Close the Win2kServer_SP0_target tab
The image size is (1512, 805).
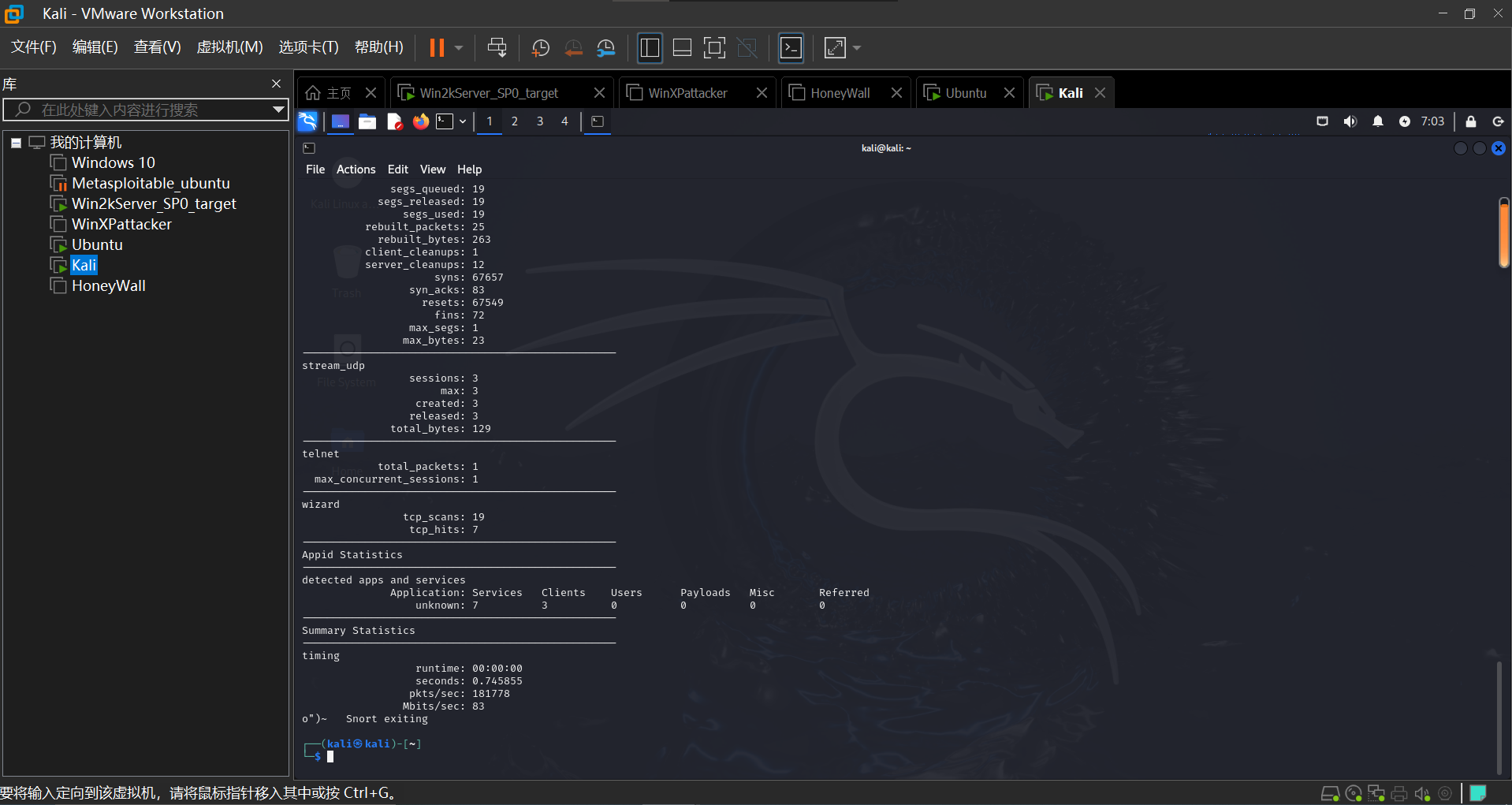pos(599,93)
